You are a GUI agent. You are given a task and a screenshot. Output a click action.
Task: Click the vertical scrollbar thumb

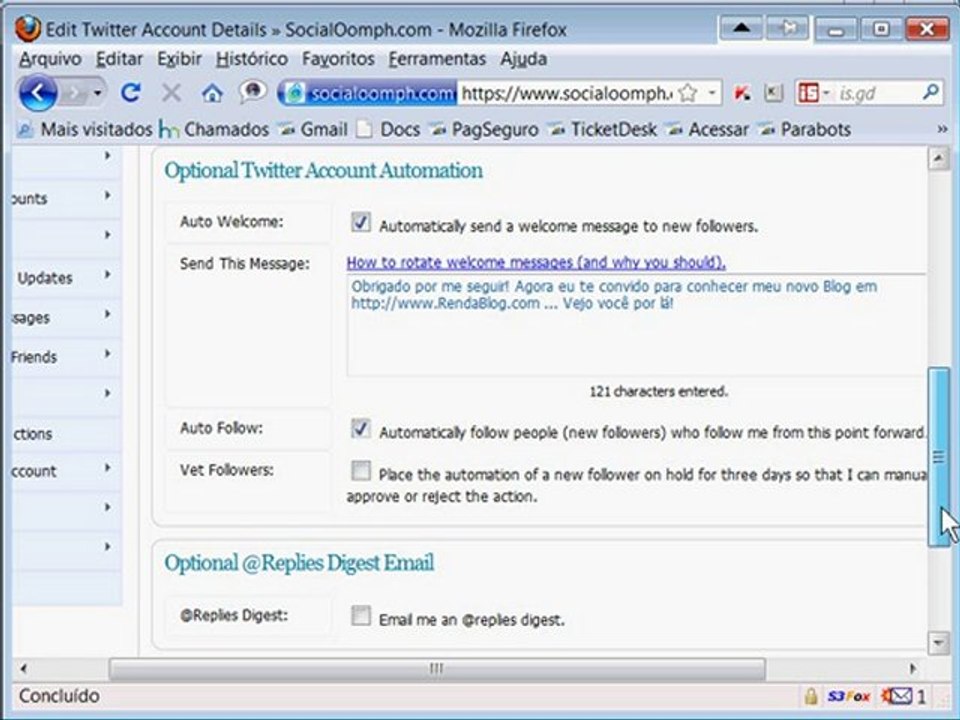[x=939, y=457]
